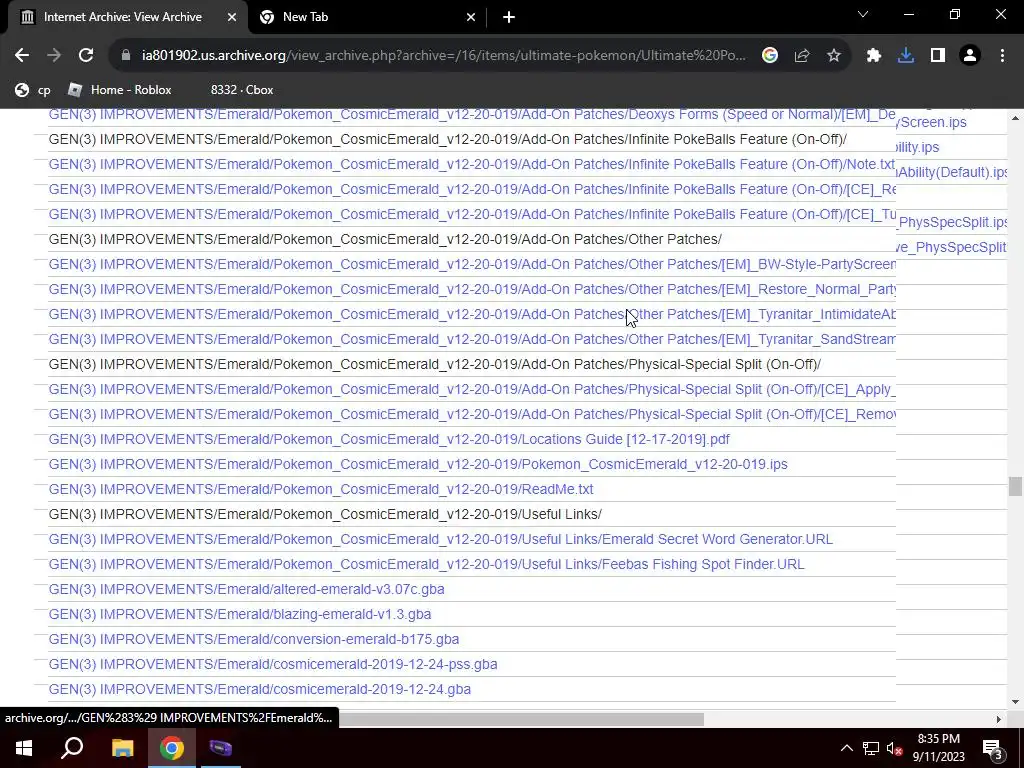Screen dimensions: 1024x768
Task: Open the Infinite PokeBalls [CE]_Tu patch link
Action: click(472, 214)
